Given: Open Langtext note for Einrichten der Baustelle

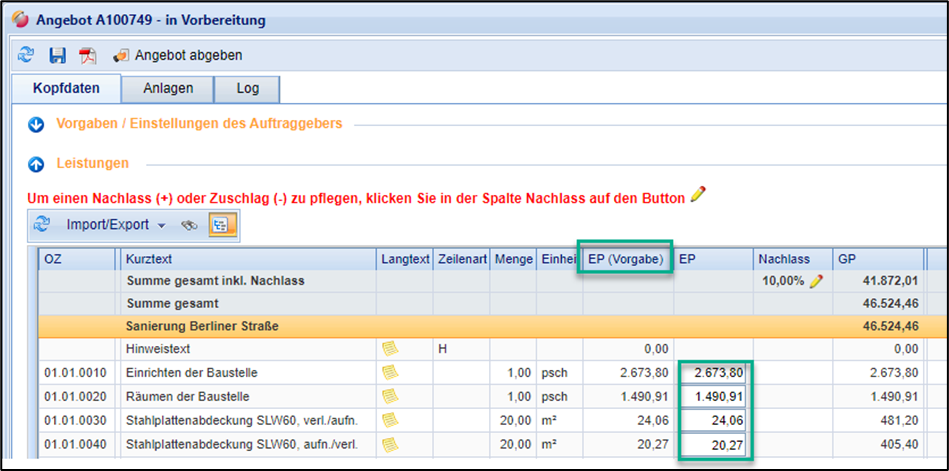Looking at the screenshot, I should pos(390,373).
